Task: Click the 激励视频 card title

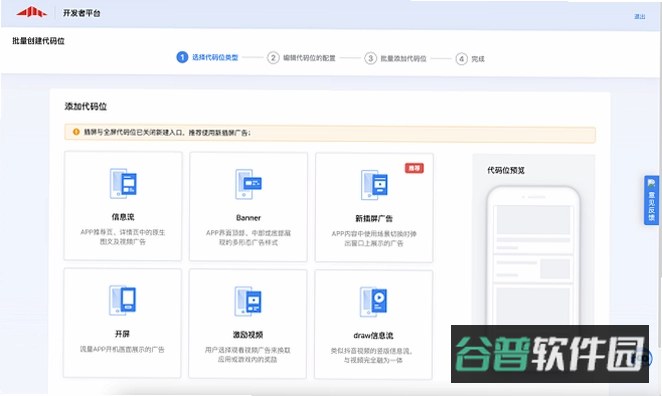Action: (248, 335)
